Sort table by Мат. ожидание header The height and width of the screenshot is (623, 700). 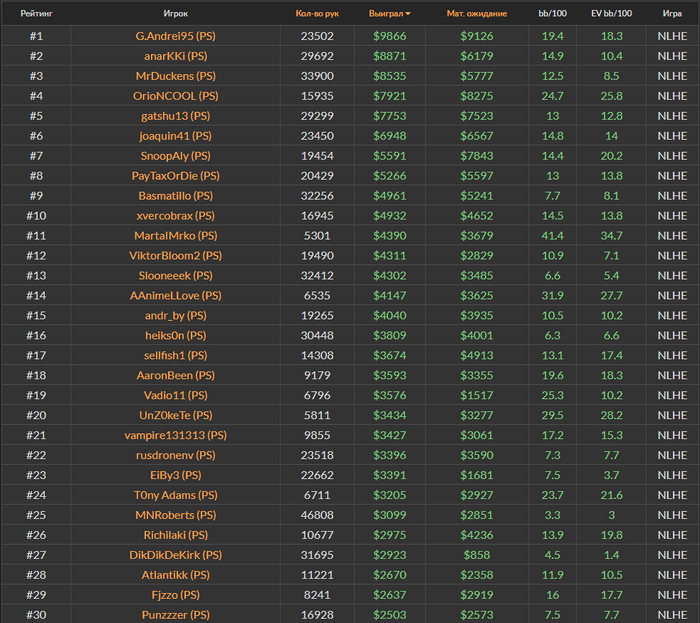coord(476,14)
